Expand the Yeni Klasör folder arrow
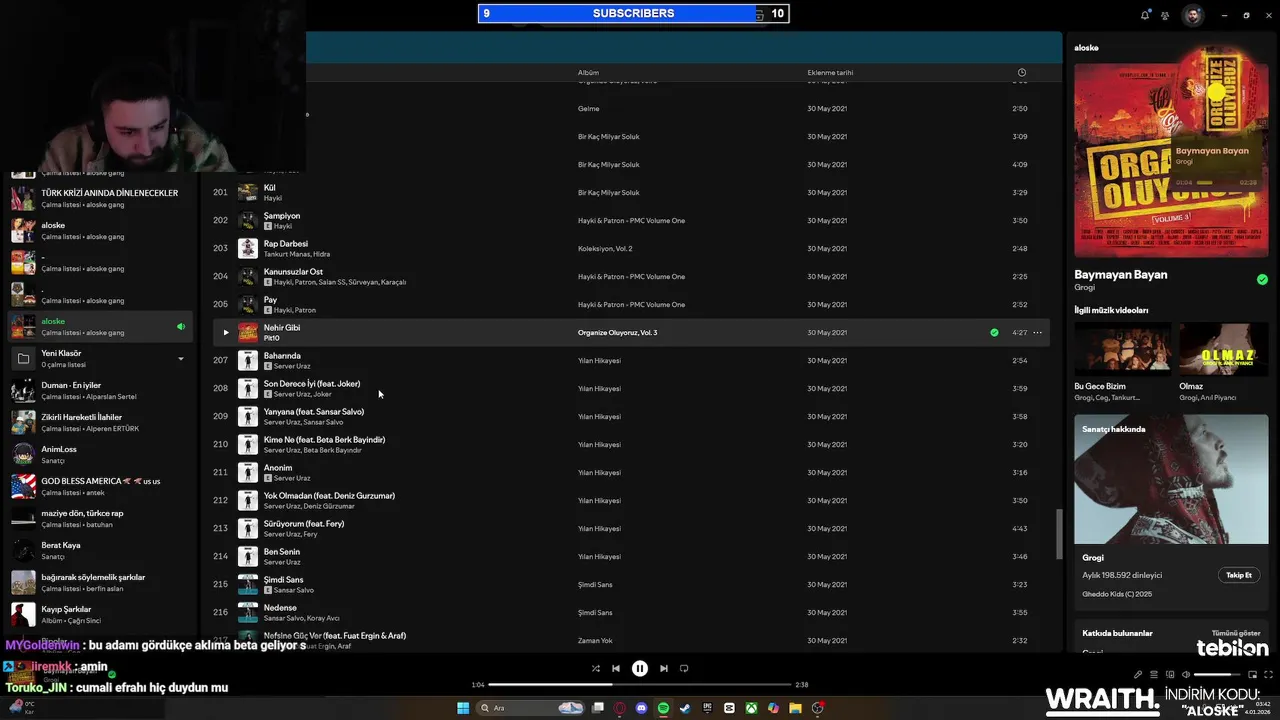 point(181,358)
